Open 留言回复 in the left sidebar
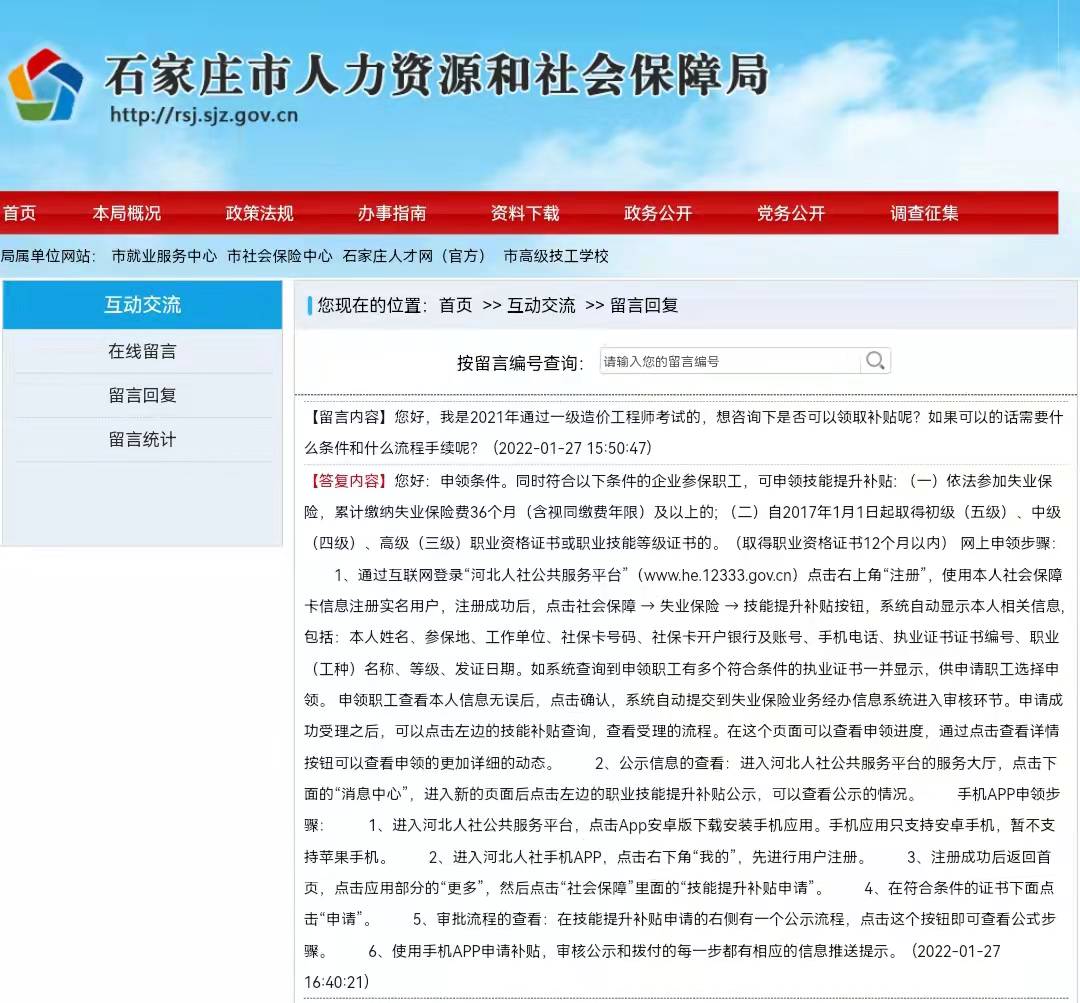 coord(142,396)
